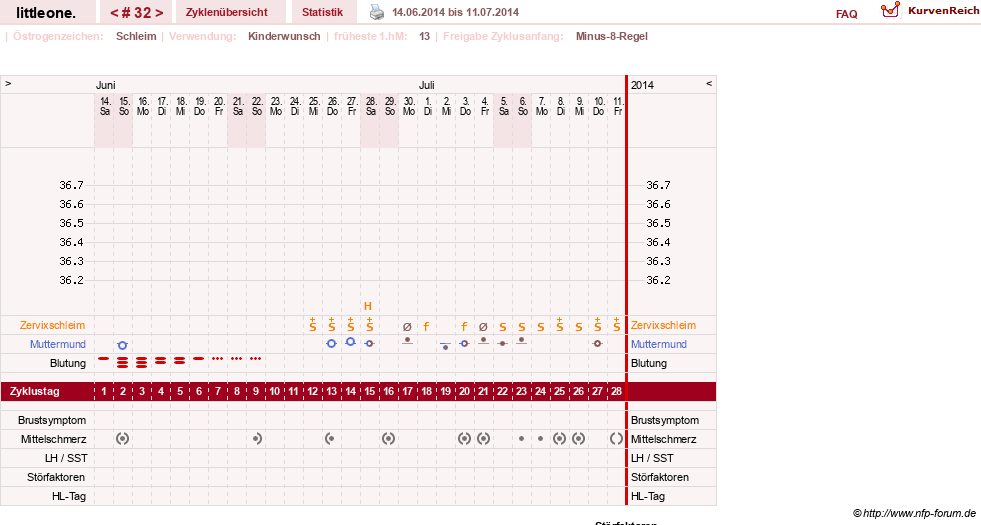Click the left Zervixschleim row label

click(x=53, y=325)
